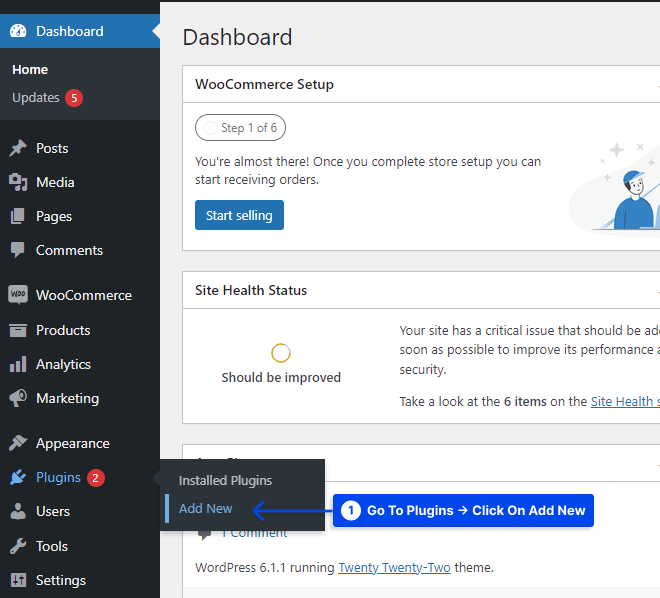The height and width of the screenshot is (598, 660).
Task: Click the Dashboard page title
Action: pos(237,37)
